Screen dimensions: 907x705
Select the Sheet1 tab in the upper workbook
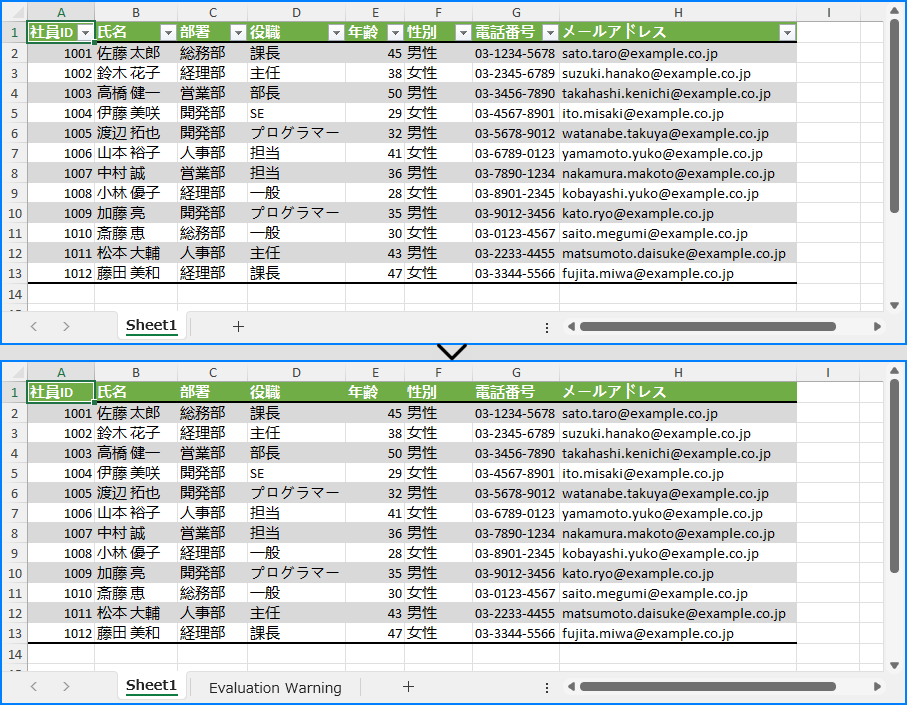click(x=151, y=326)
